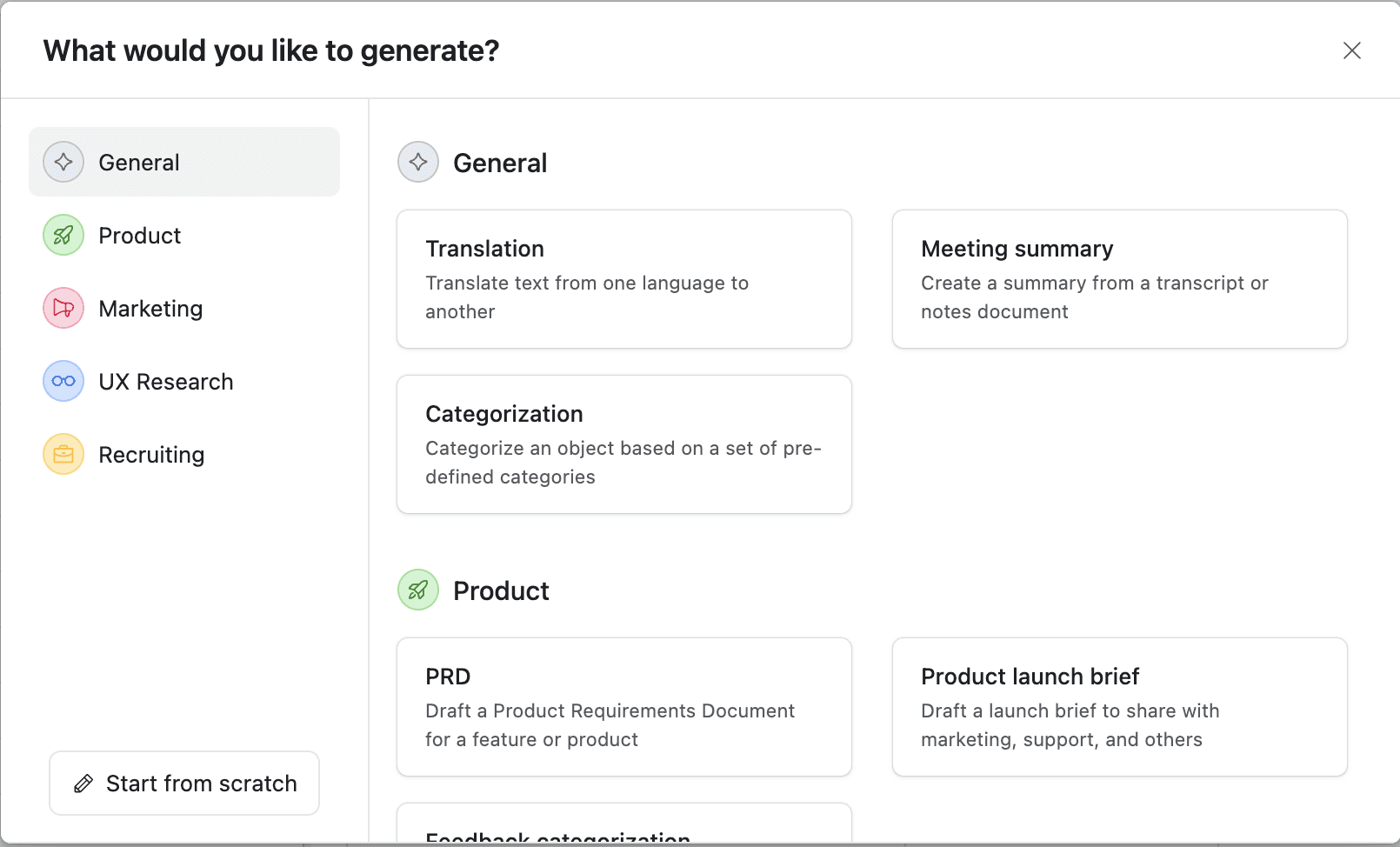The width and height of the screenshot is (1400, 847).
Task: Open the Recruiting category
Action: pyautogui.click(x=151, y=455)
